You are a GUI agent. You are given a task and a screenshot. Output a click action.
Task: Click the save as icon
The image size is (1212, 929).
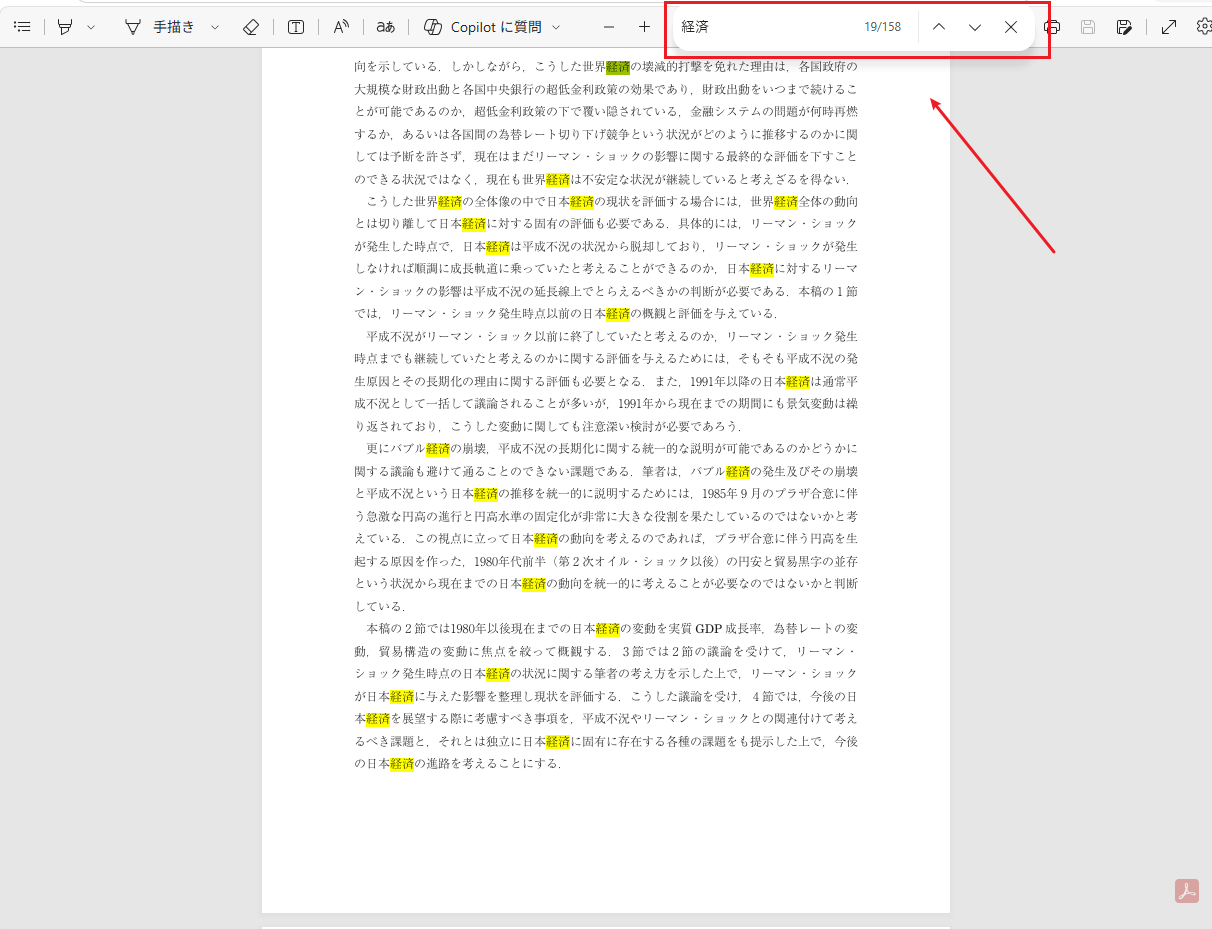click(1124, 27)
